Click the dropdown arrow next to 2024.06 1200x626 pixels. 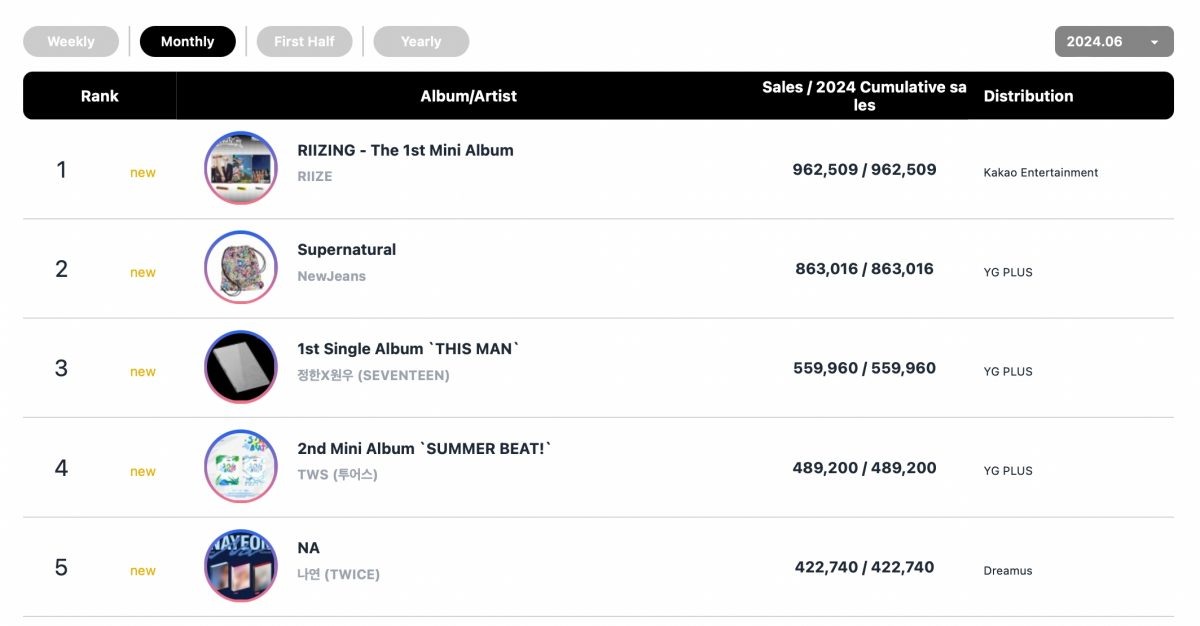[x=1155, y=42]
